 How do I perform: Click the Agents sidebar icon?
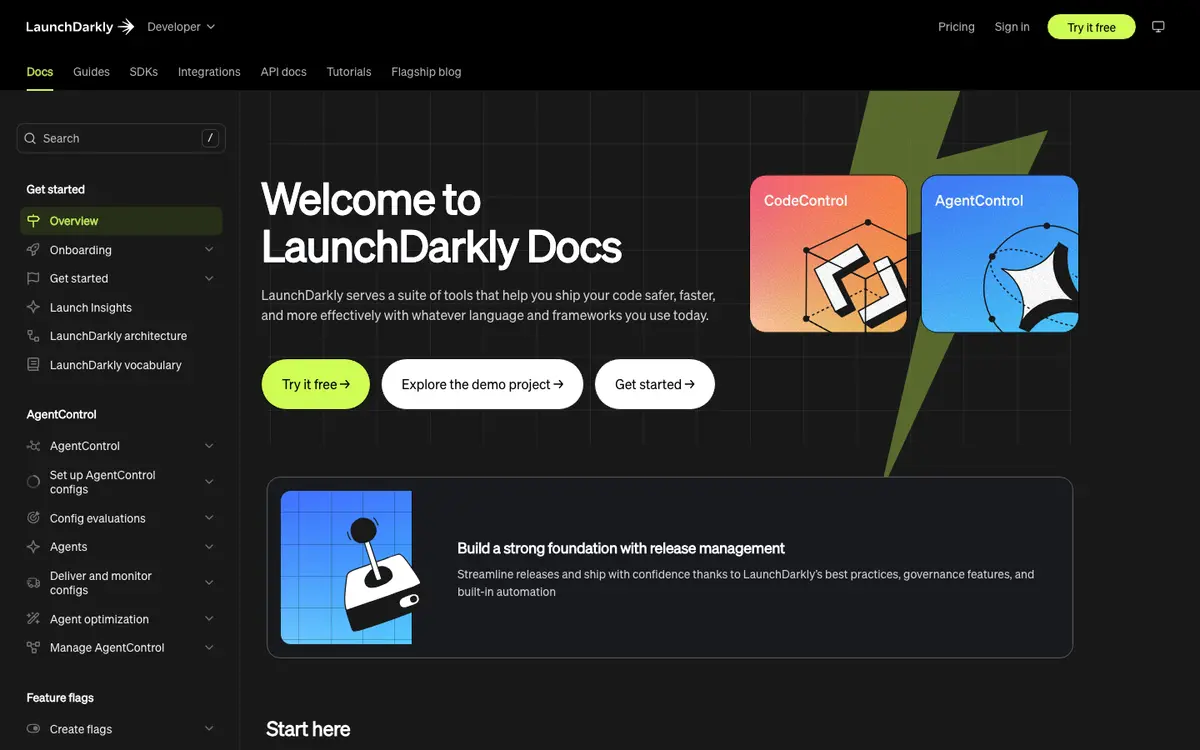pyautogui.click(x=33, y=547)
